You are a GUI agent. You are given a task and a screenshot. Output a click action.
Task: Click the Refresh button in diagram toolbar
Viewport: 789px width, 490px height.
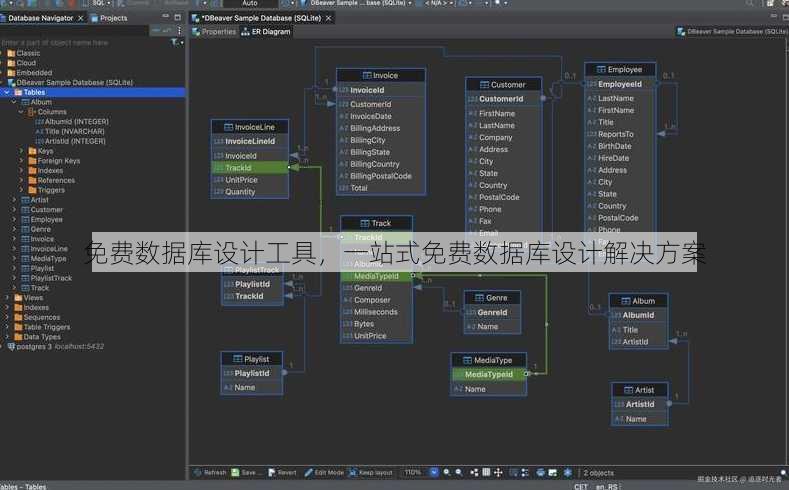tap(210, 472)
